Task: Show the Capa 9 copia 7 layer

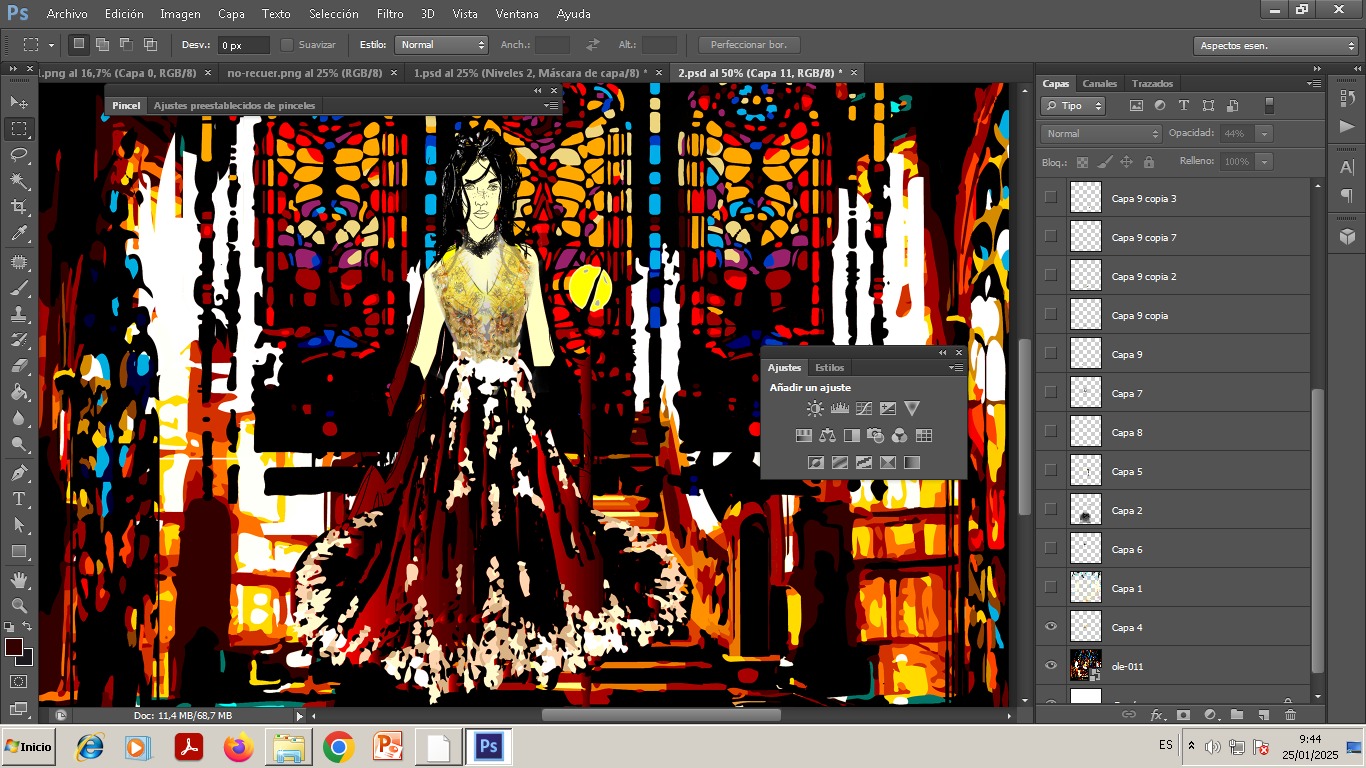Action: [1050, 236]
